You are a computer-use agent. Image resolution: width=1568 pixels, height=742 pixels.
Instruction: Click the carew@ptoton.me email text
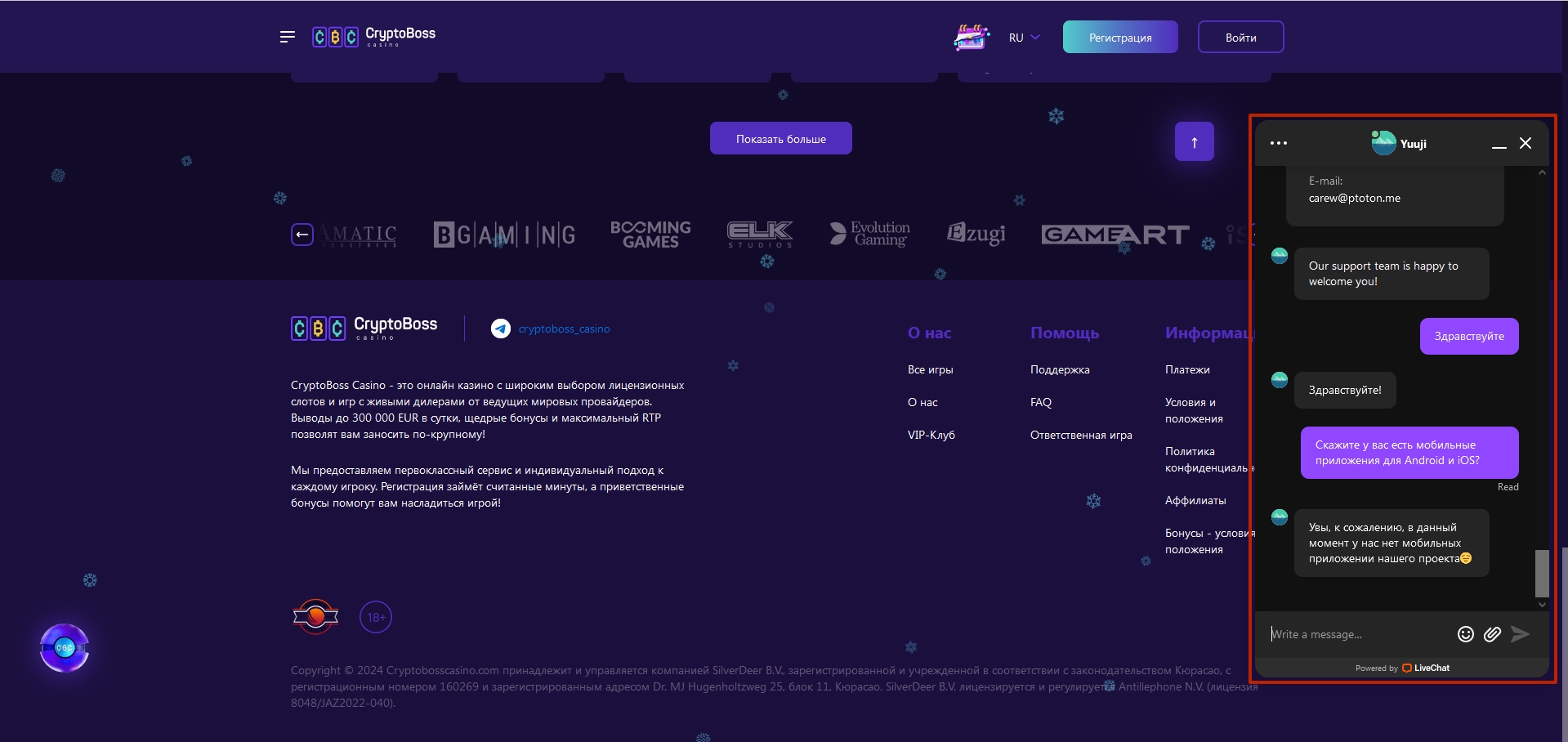click(x=1354, y=198)
